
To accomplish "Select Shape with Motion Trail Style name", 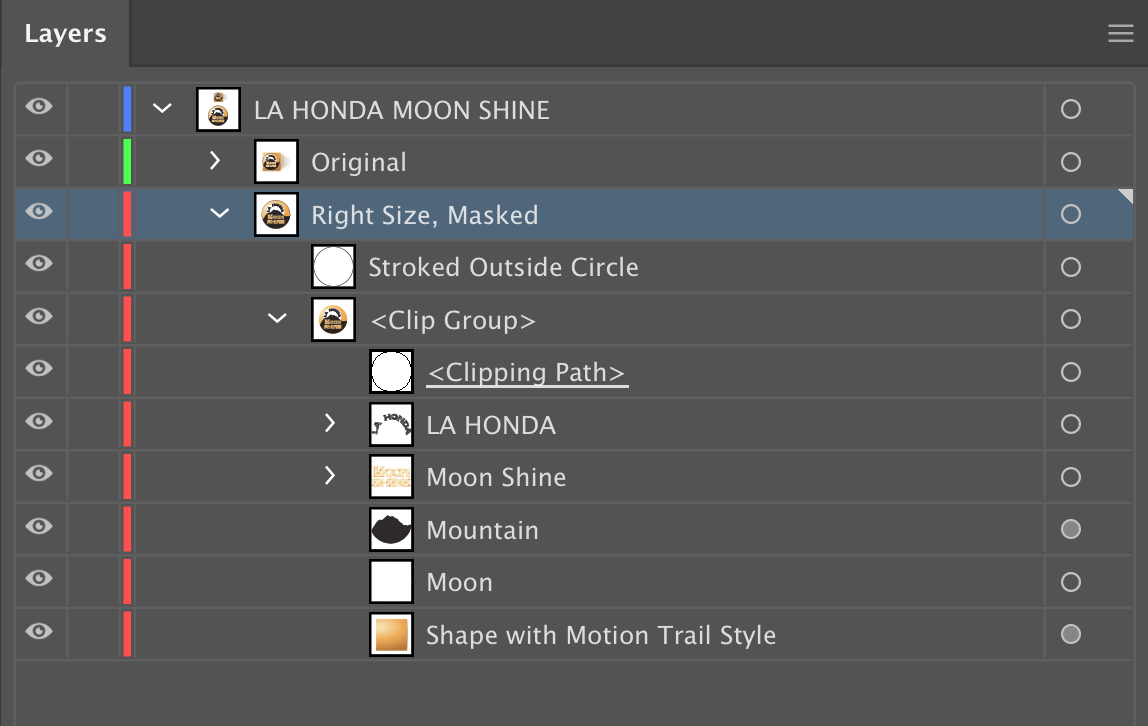I will [600, 635].
